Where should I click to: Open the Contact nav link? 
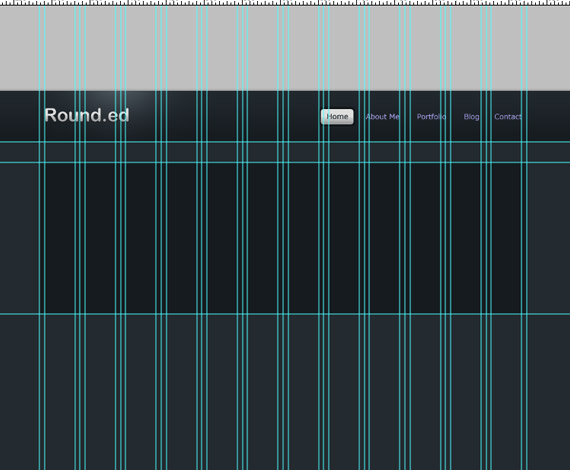pos(508,117)
